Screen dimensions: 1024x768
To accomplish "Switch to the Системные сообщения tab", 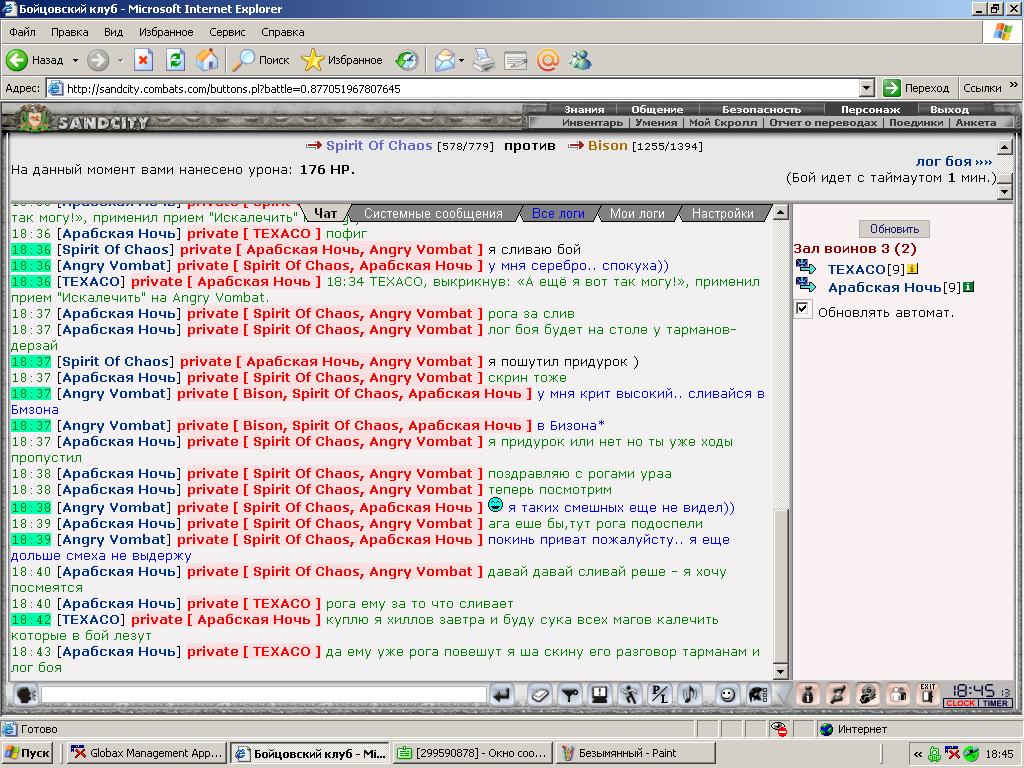I will pyautogui.click(x=433, y=214).
